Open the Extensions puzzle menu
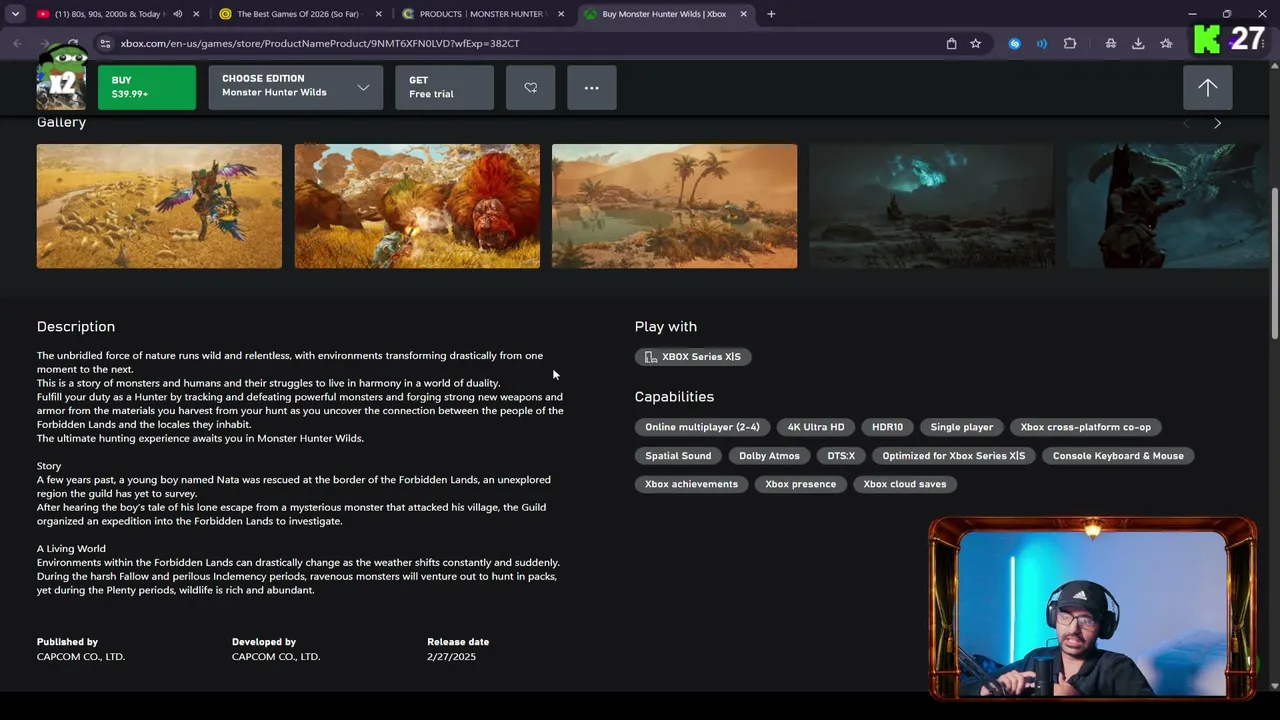Viewport: 1280px width, 720px height. pyautogui.click(x=1070, y=43)
